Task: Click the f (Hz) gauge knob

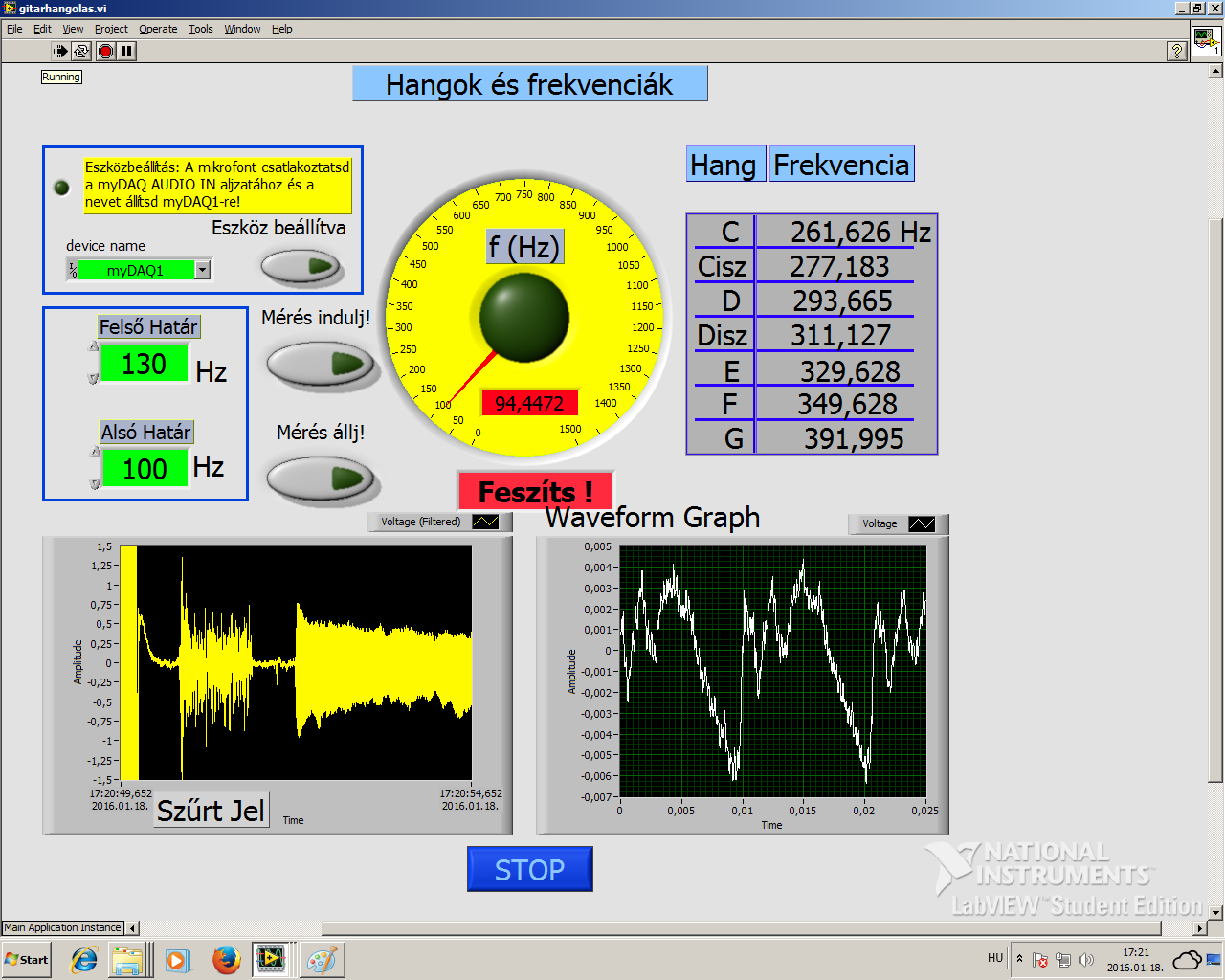Action: tap(523, 318)
